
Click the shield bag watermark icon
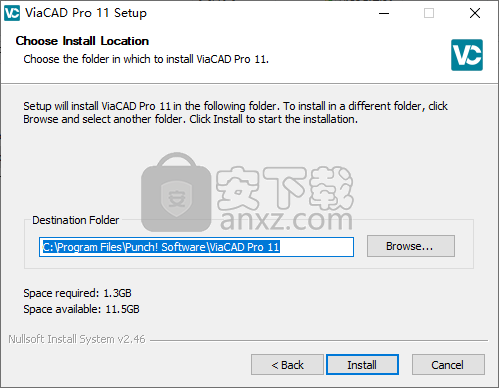click(x=176, y=192)
